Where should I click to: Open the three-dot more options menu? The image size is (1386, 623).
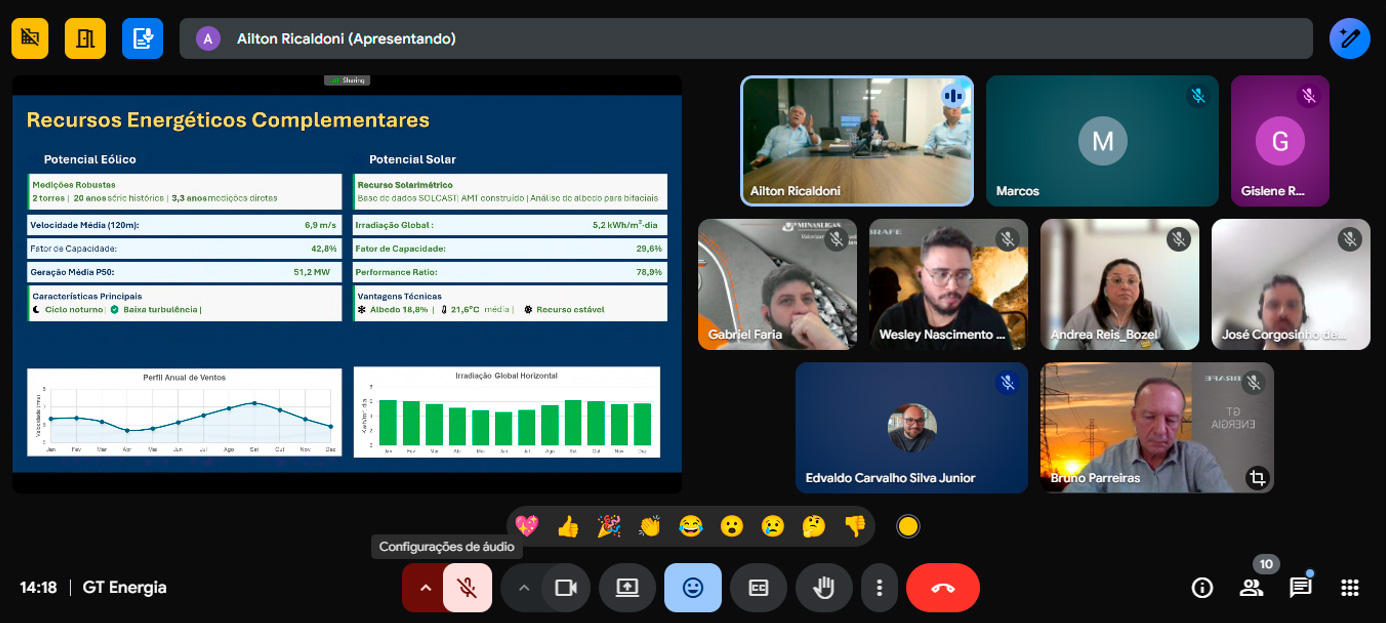click(879, 588)
